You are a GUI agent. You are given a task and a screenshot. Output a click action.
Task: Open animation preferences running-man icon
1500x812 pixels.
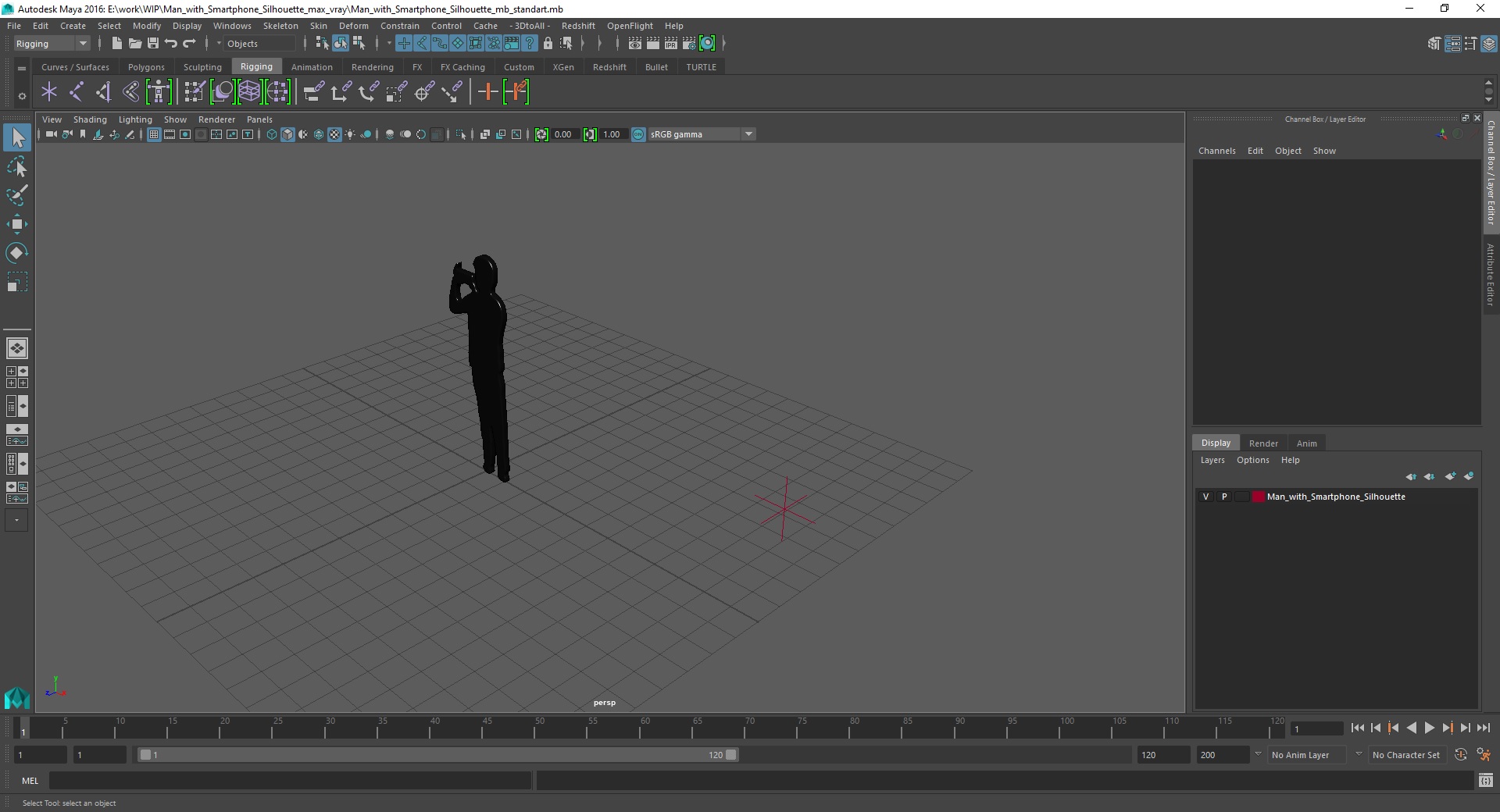coord(1484,755)
